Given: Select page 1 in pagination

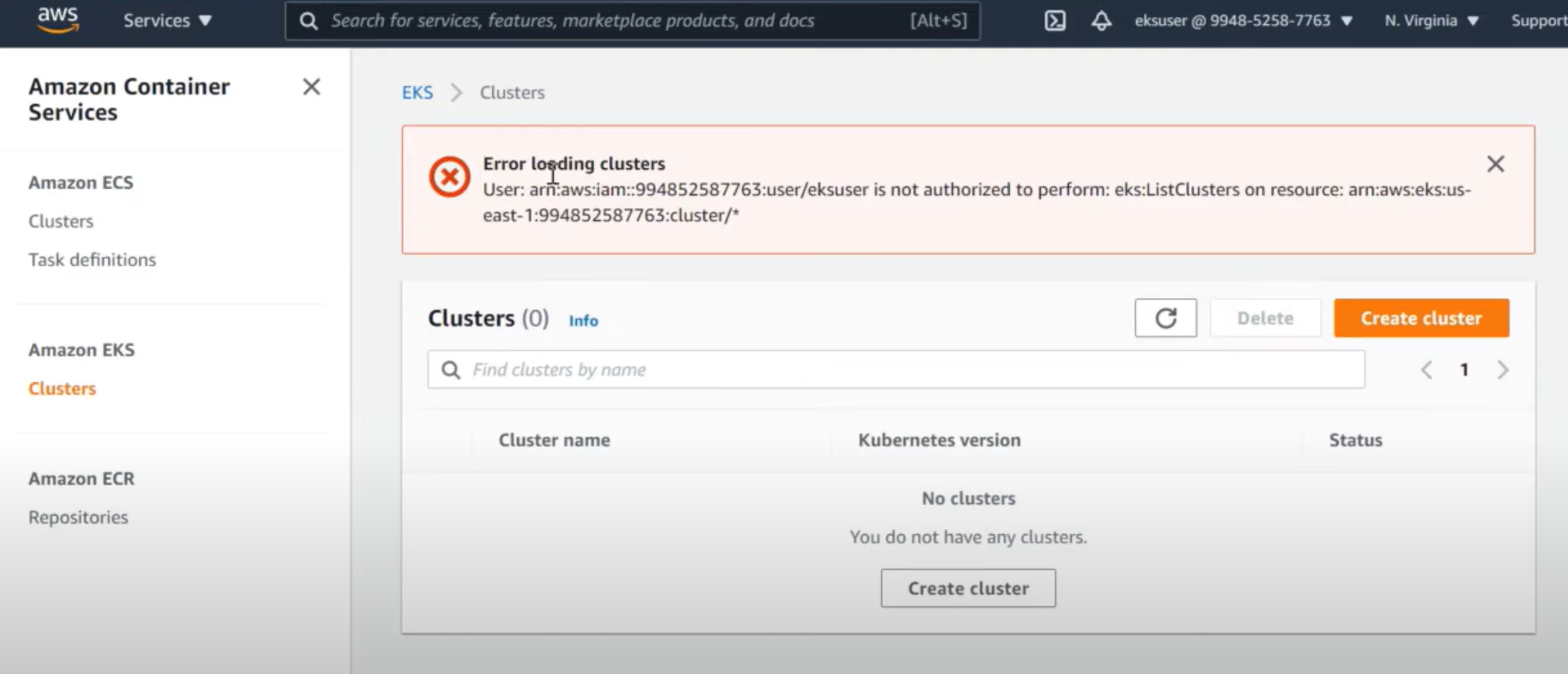Looking at the screenshot, I should tap(1464, 370).
